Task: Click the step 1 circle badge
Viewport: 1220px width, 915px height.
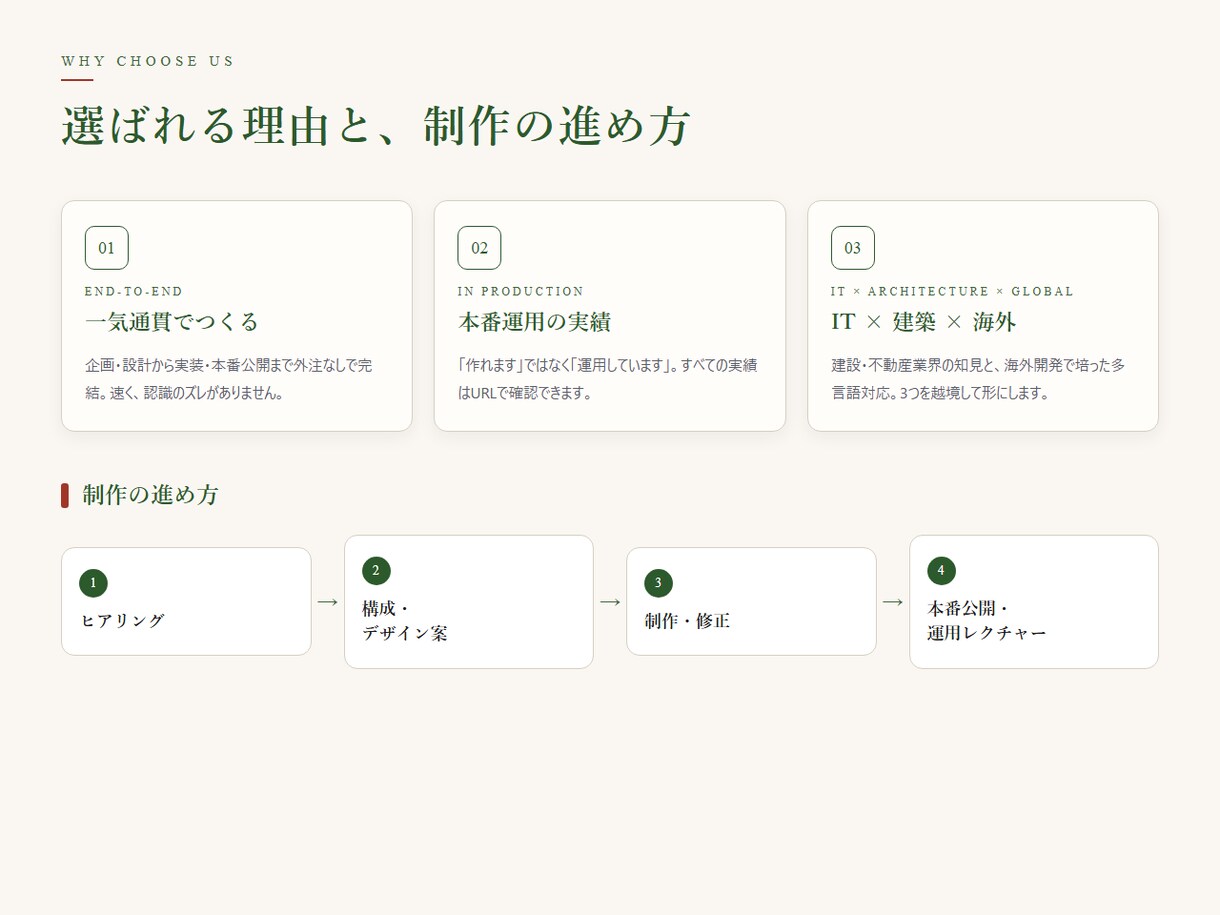Action: (93, 583)
